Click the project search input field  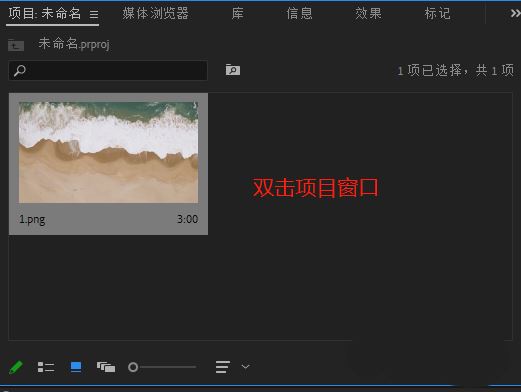(108, 70)
